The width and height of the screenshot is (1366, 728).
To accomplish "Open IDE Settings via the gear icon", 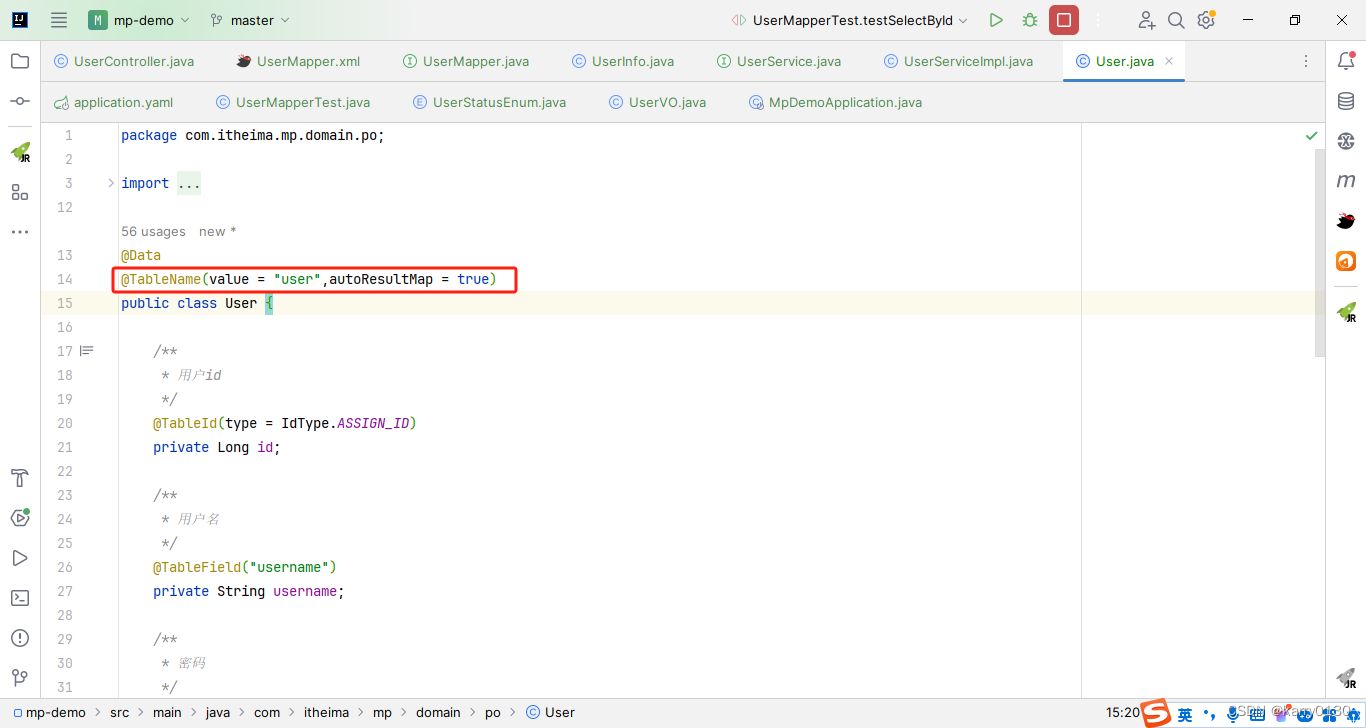I will point(1206,19).
